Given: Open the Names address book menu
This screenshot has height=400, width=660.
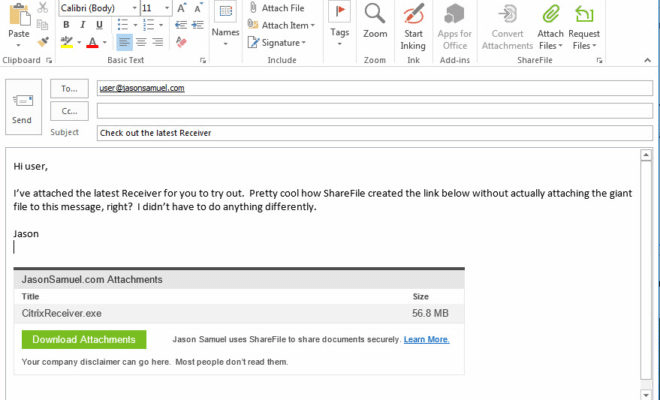Looking at the screenshot, I should click(x=226, y=23).
